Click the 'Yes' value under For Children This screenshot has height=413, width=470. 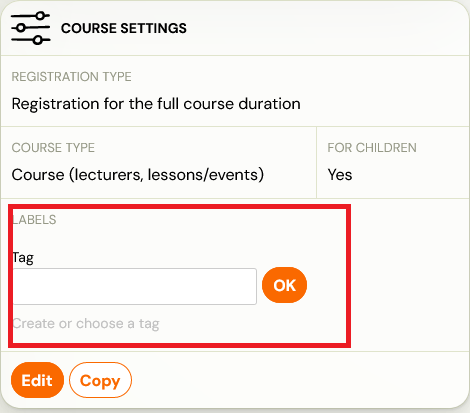[x=340, y=175]
